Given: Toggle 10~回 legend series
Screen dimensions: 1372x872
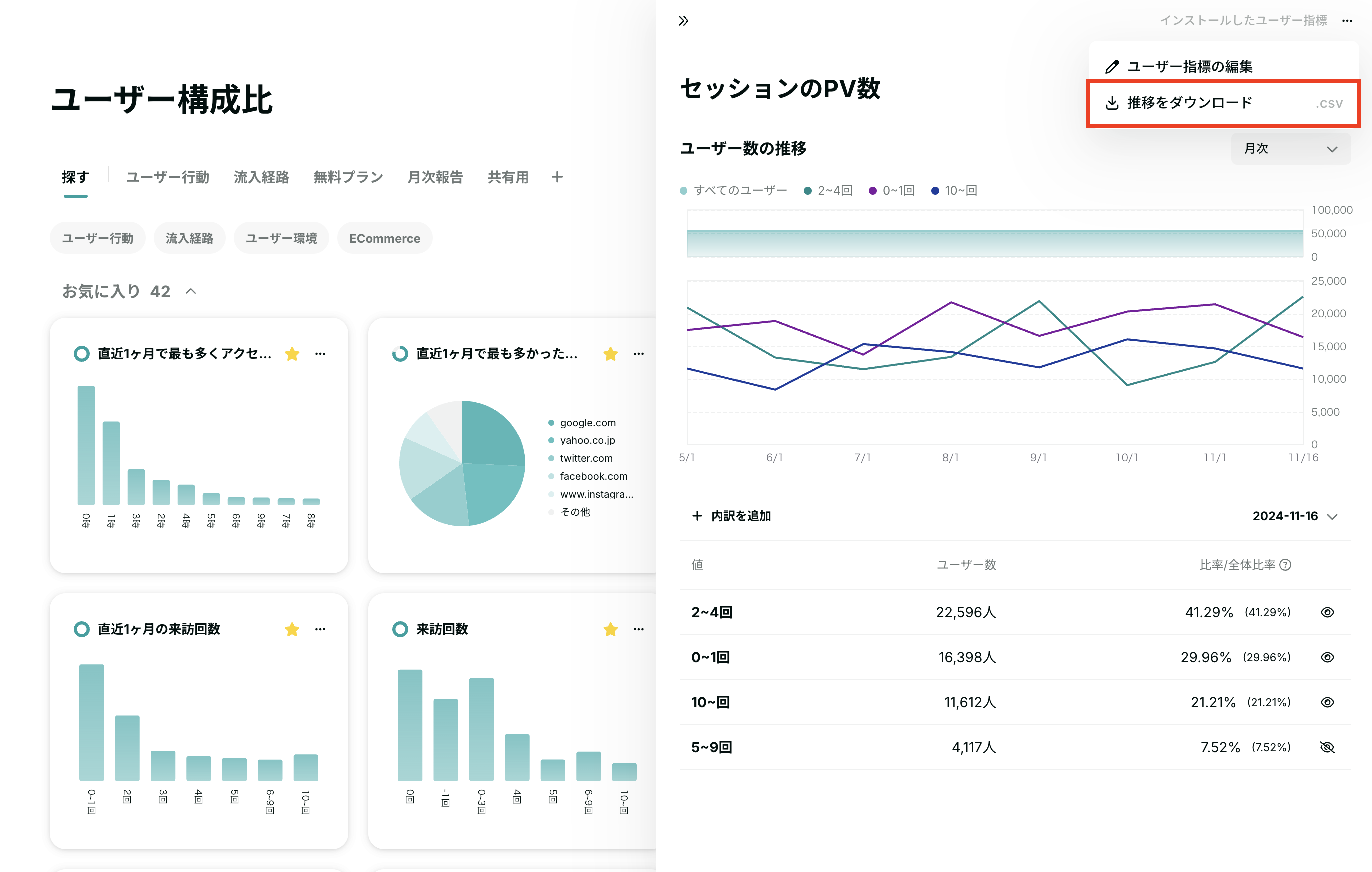Looking at the screenshot, I should (954, 191).
